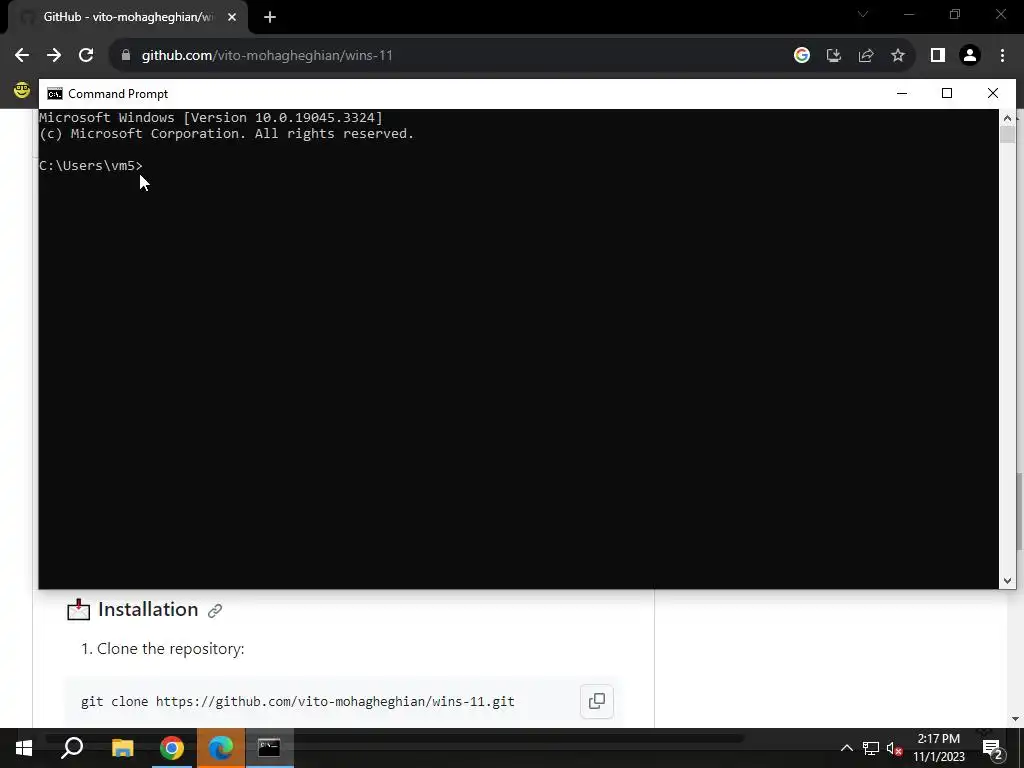This screenshot has height=768, width=1024.
Task: Open the notification center icon
Action: click(993, 749)
